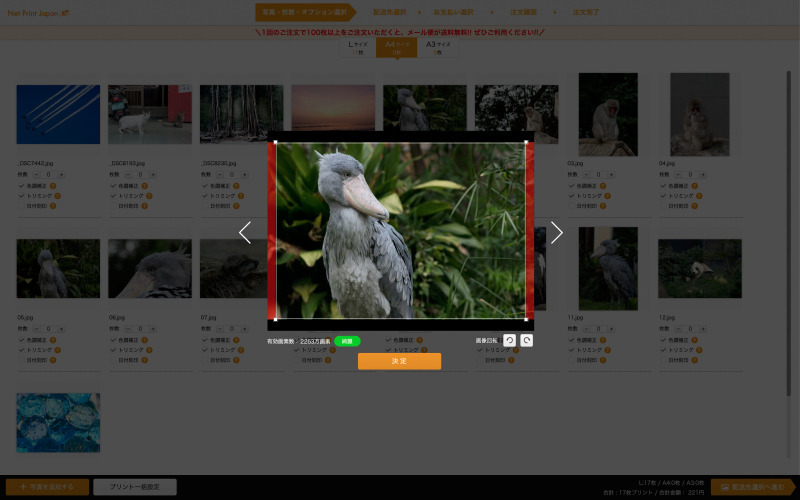This screenshot has width=800, height=500.
Task: Enable 日付刻印 checkbox for _DSC7442.jpg
Action: pyautogui.click(x=21, y=206)
